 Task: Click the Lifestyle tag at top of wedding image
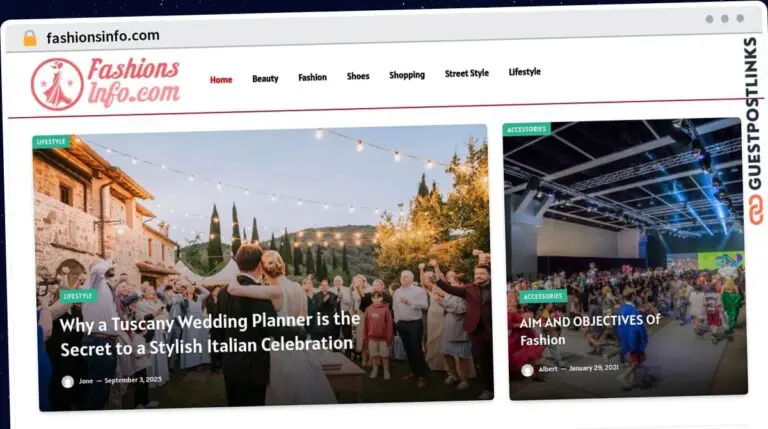click(51, 142)
